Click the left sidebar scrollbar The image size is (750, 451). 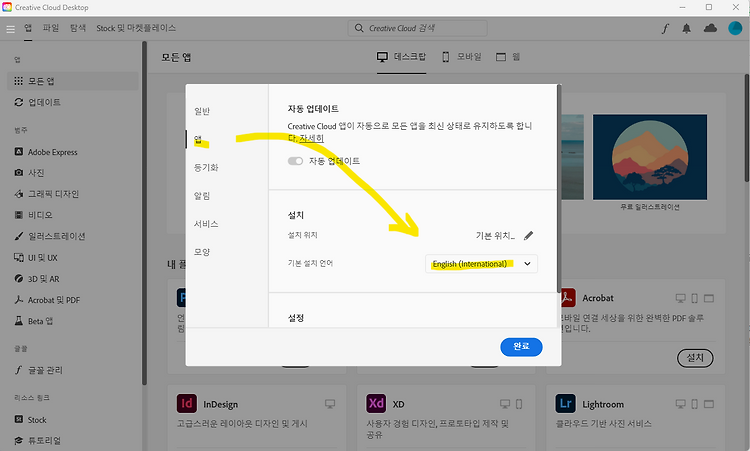pyautogui.click(x=144, y=213)
